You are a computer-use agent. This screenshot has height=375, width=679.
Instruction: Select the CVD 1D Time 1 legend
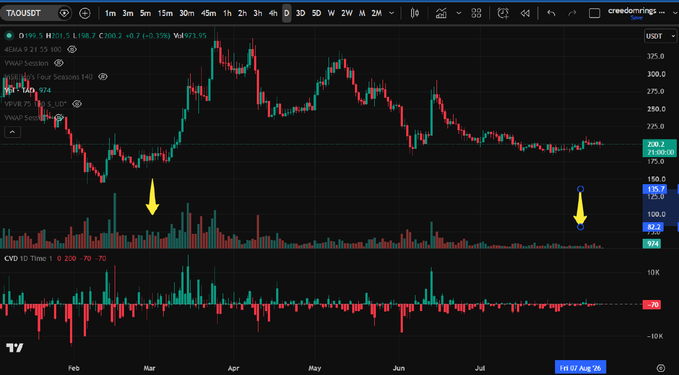click(x=28, y=259)
